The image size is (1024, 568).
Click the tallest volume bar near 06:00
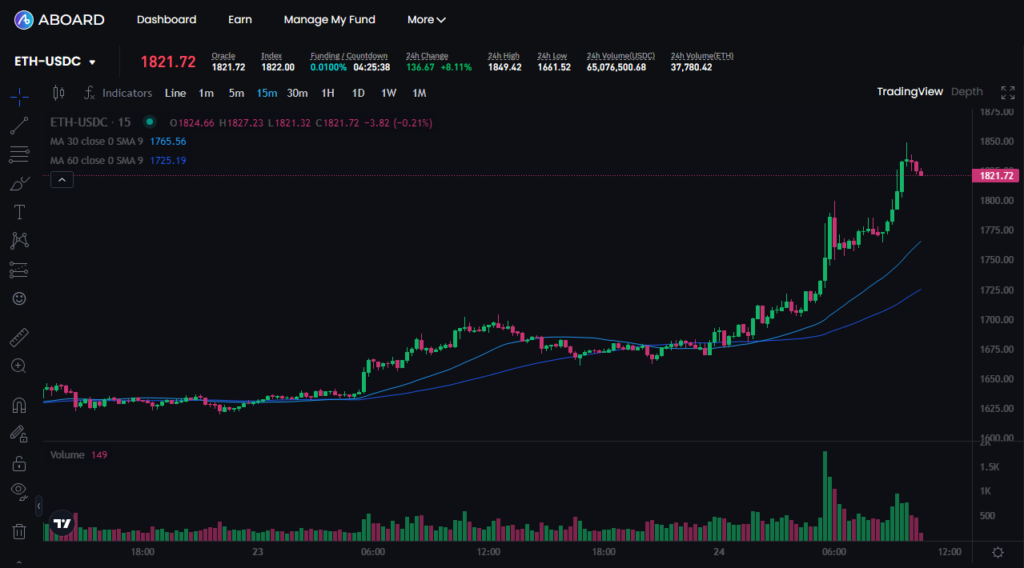(x=825, y=496)
